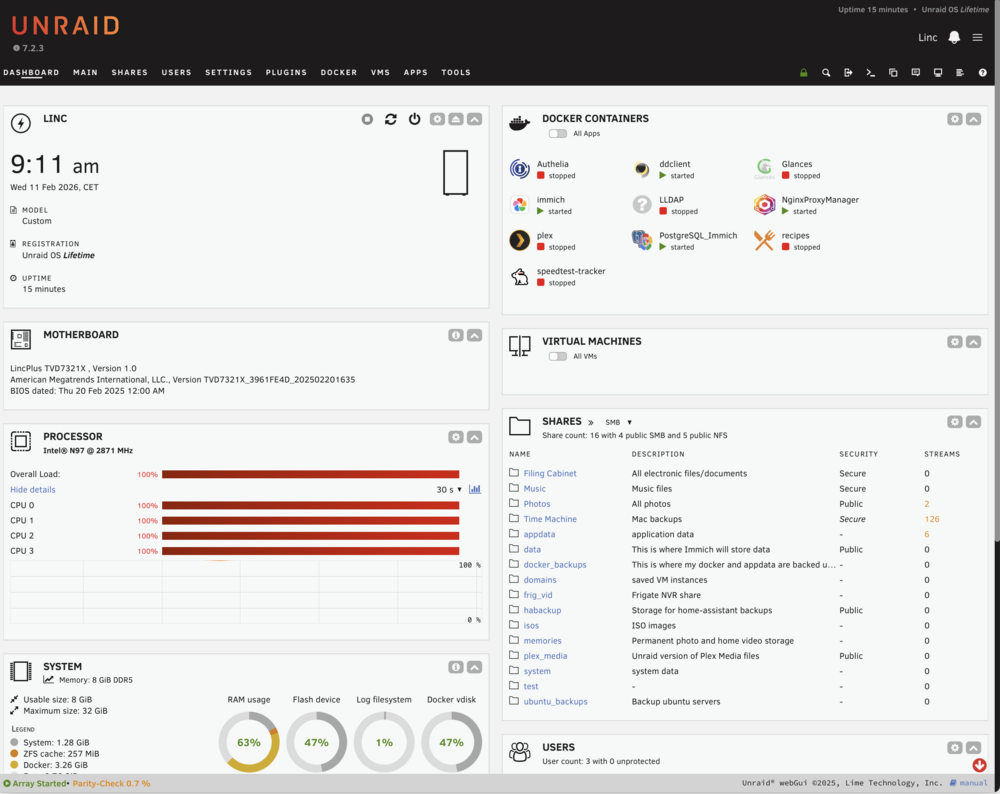
Task: Click the NginxProxyManager container icon
Action: pos(765,205)
